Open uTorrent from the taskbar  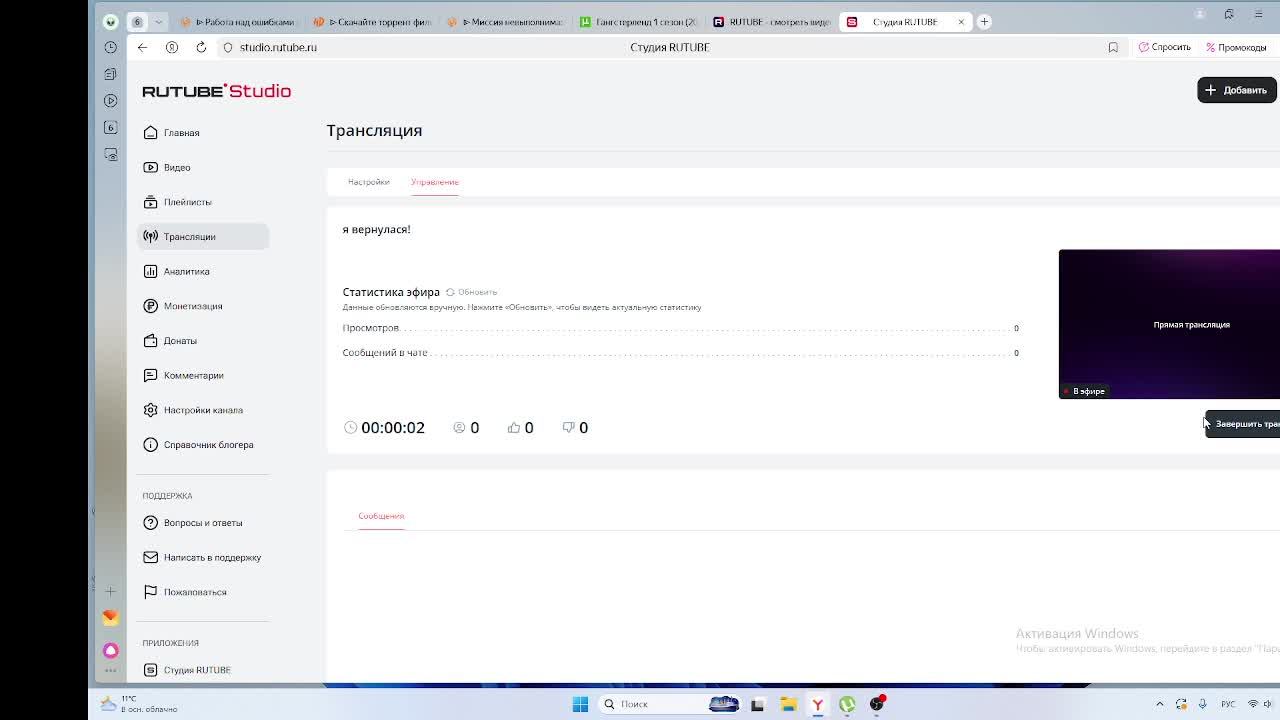pos(847,704)
